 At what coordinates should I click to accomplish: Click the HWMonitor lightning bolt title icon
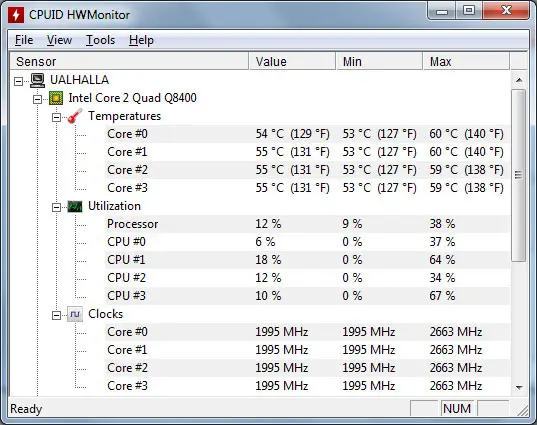point(16,15)
